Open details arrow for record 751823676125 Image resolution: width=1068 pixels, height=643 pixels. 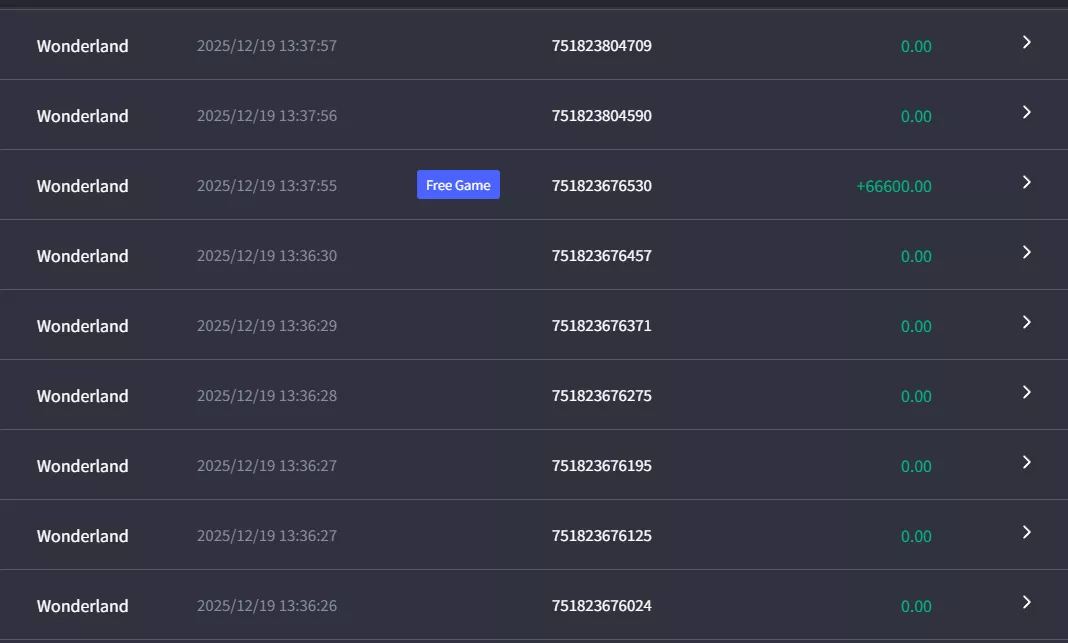1026,533
